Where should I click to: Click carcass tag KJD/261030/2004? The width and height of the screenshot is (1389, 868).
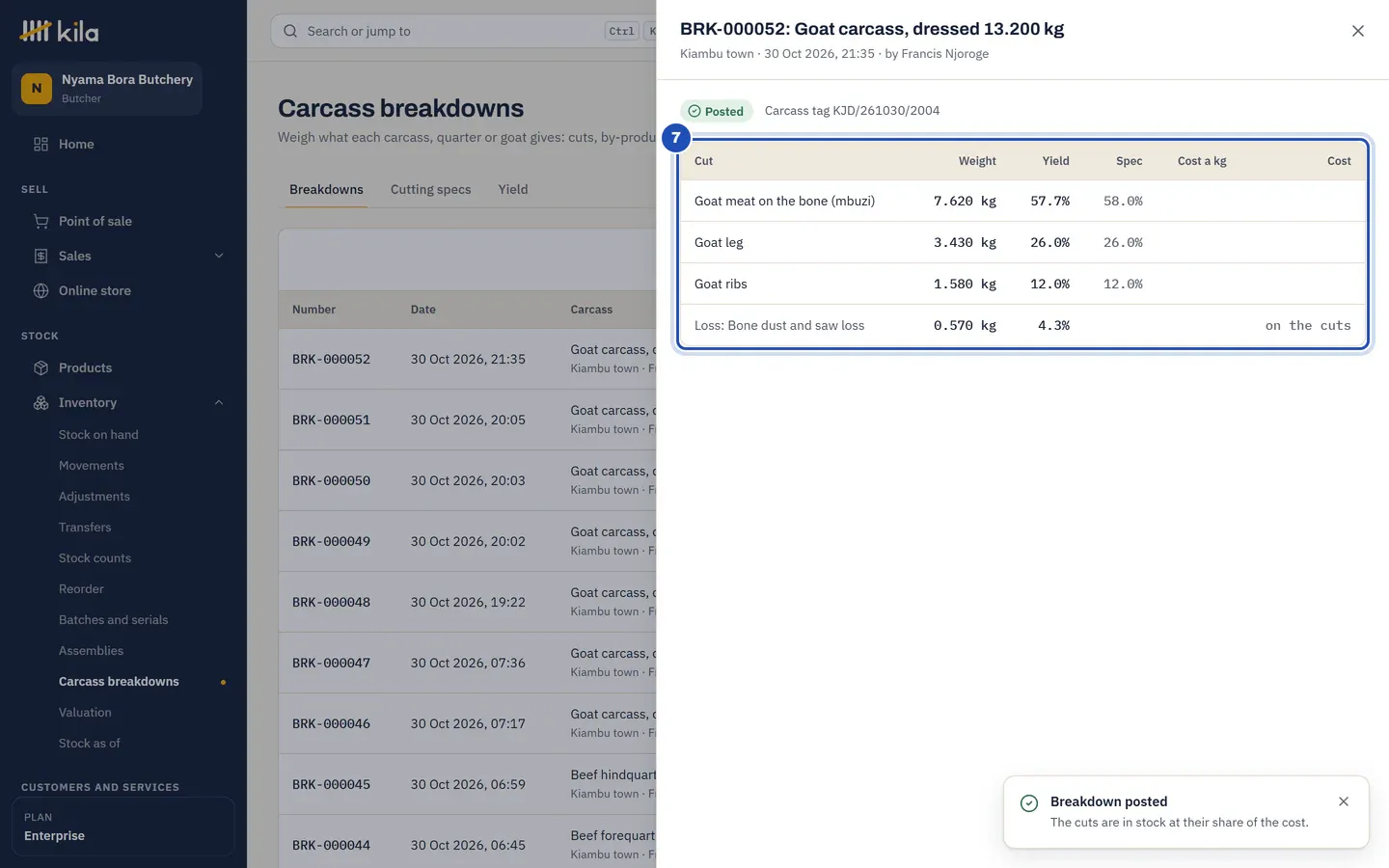852,111
